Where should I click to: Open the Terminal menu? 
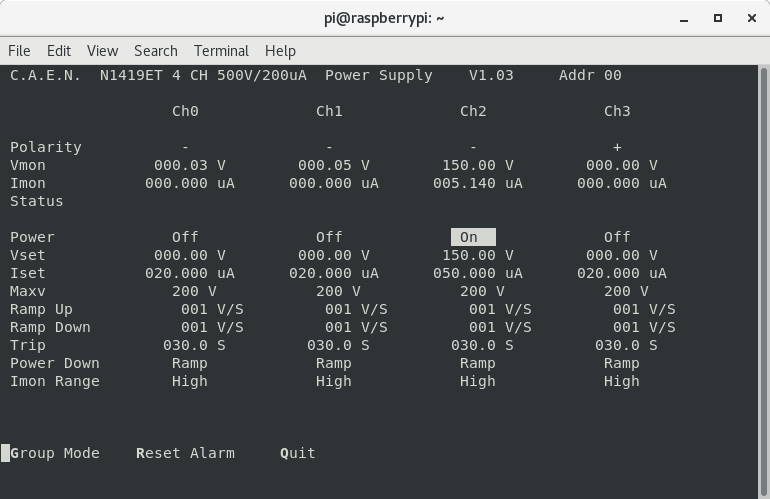click(x=221, y=51)
